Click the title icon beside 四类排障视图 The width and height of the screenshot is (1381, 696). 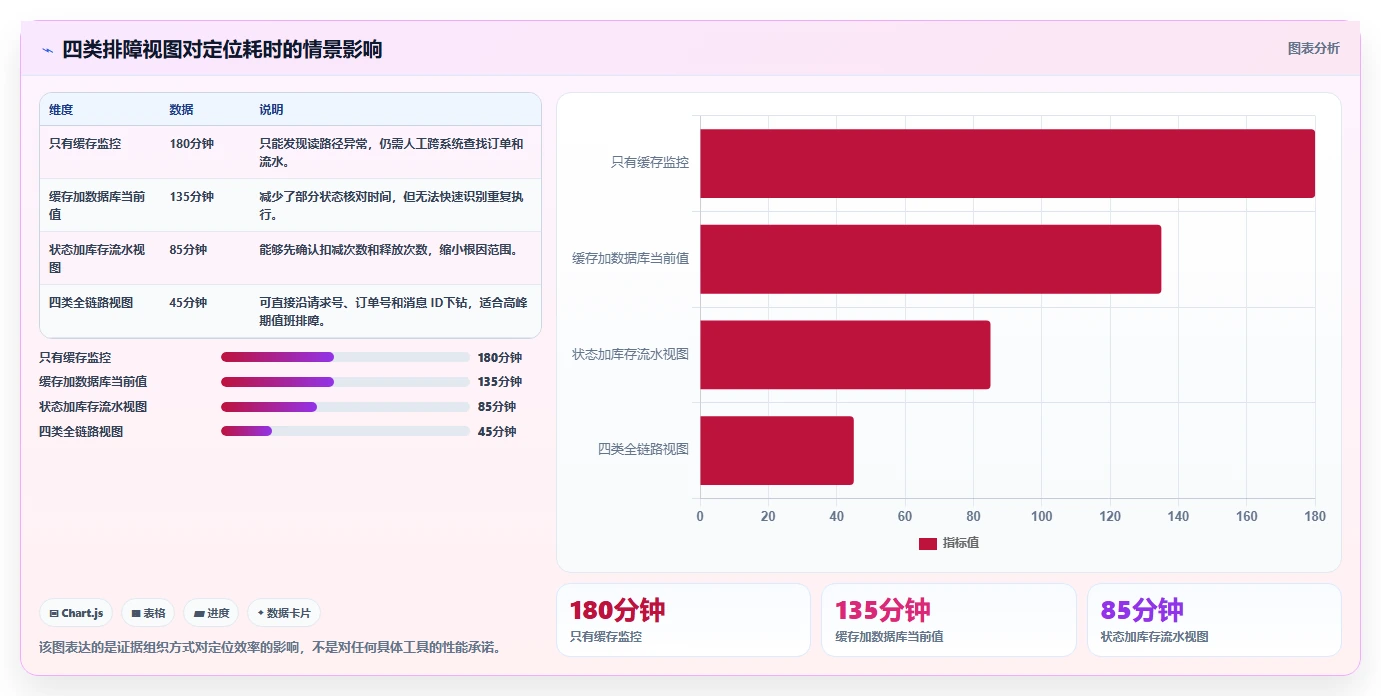[47, 50]
